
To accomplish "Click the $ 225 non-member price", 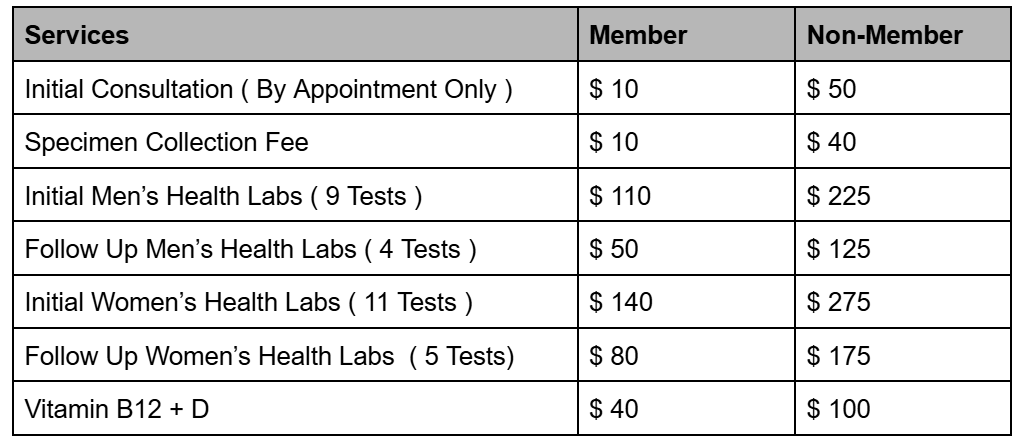I will pyautogui.click(x=838, y=195).
